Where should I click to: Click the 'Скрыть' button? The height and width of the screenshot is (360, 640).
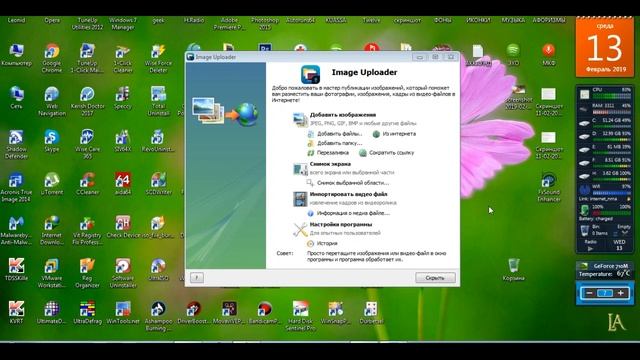[x=435, y=278]
